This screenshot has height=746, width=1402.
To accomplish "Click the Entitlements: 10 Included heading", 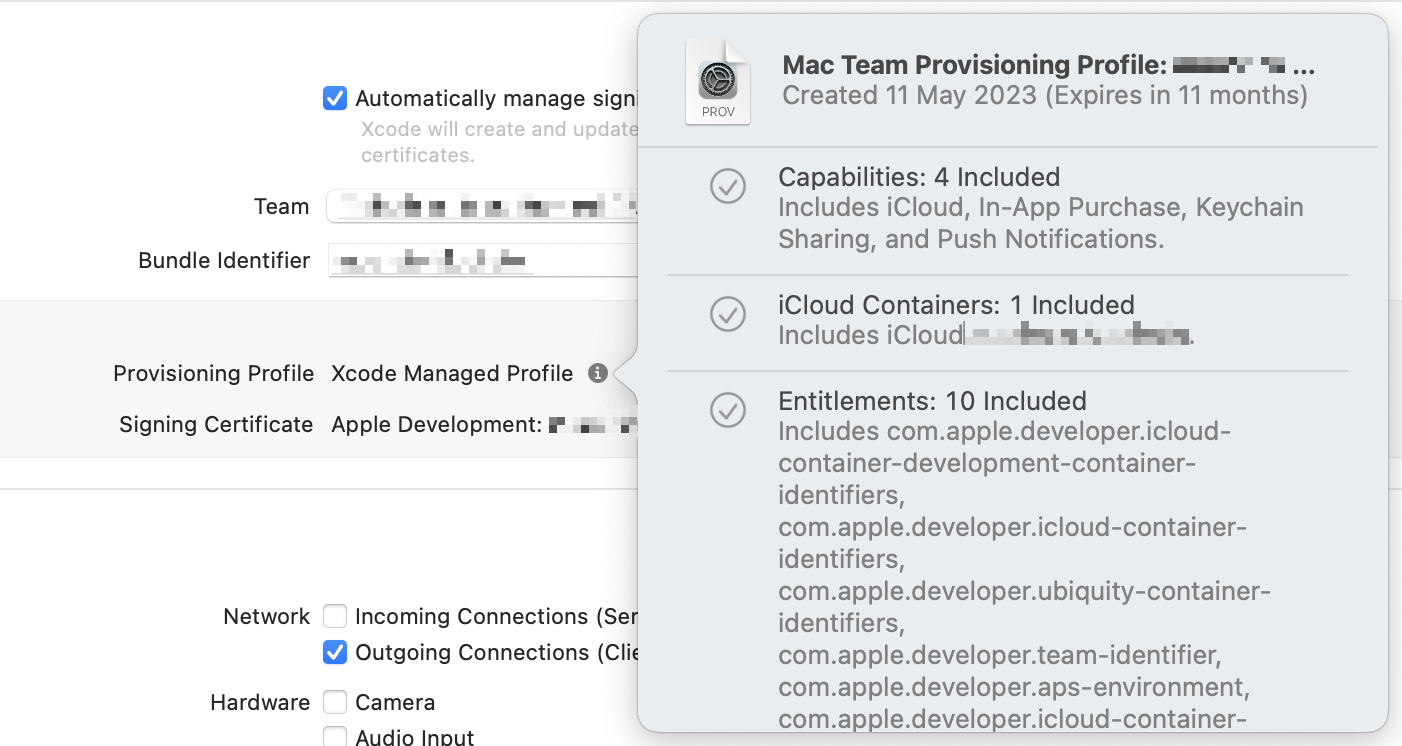I will (x=932, y=401).
